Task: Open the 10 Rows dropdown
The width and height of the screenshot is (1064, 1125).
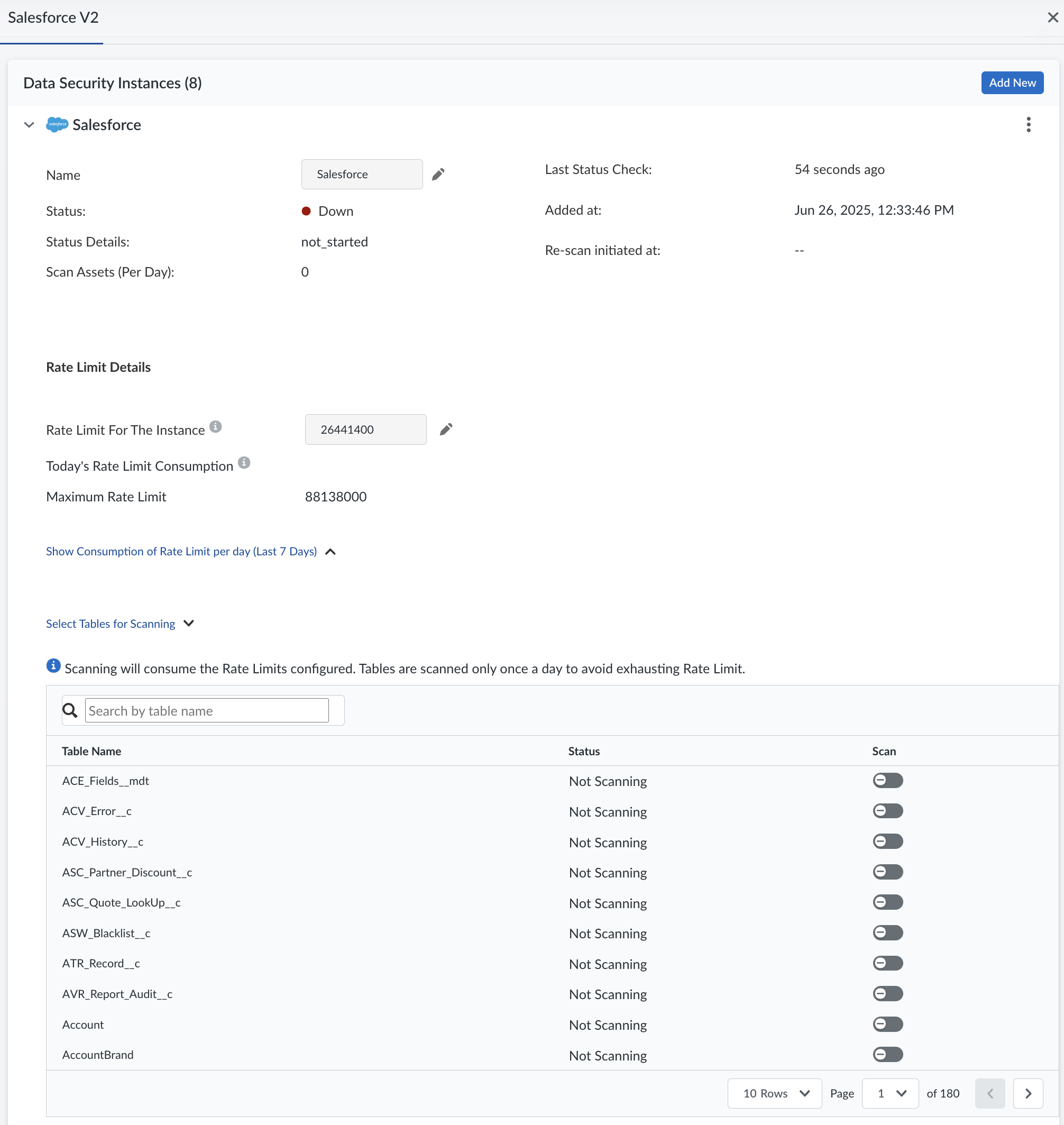Action: pyautogui.click(x=774, y=1093)
